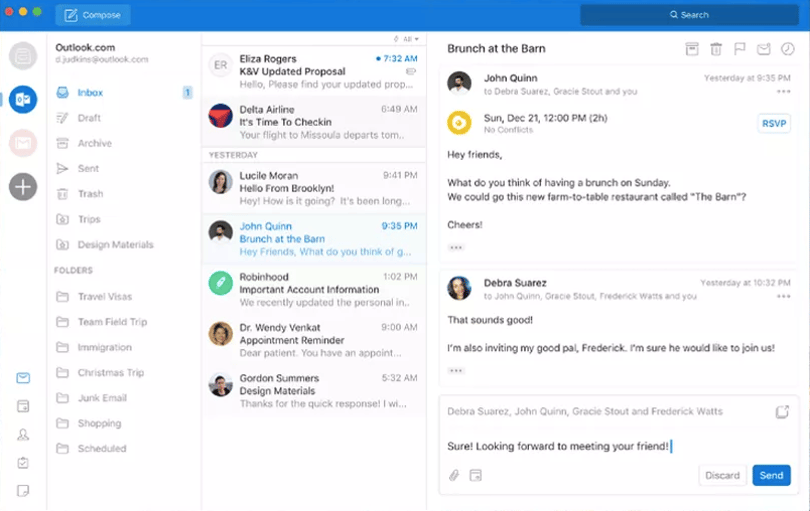
Task: Pop out the reply composer window
Action: (x=782, y=412)
